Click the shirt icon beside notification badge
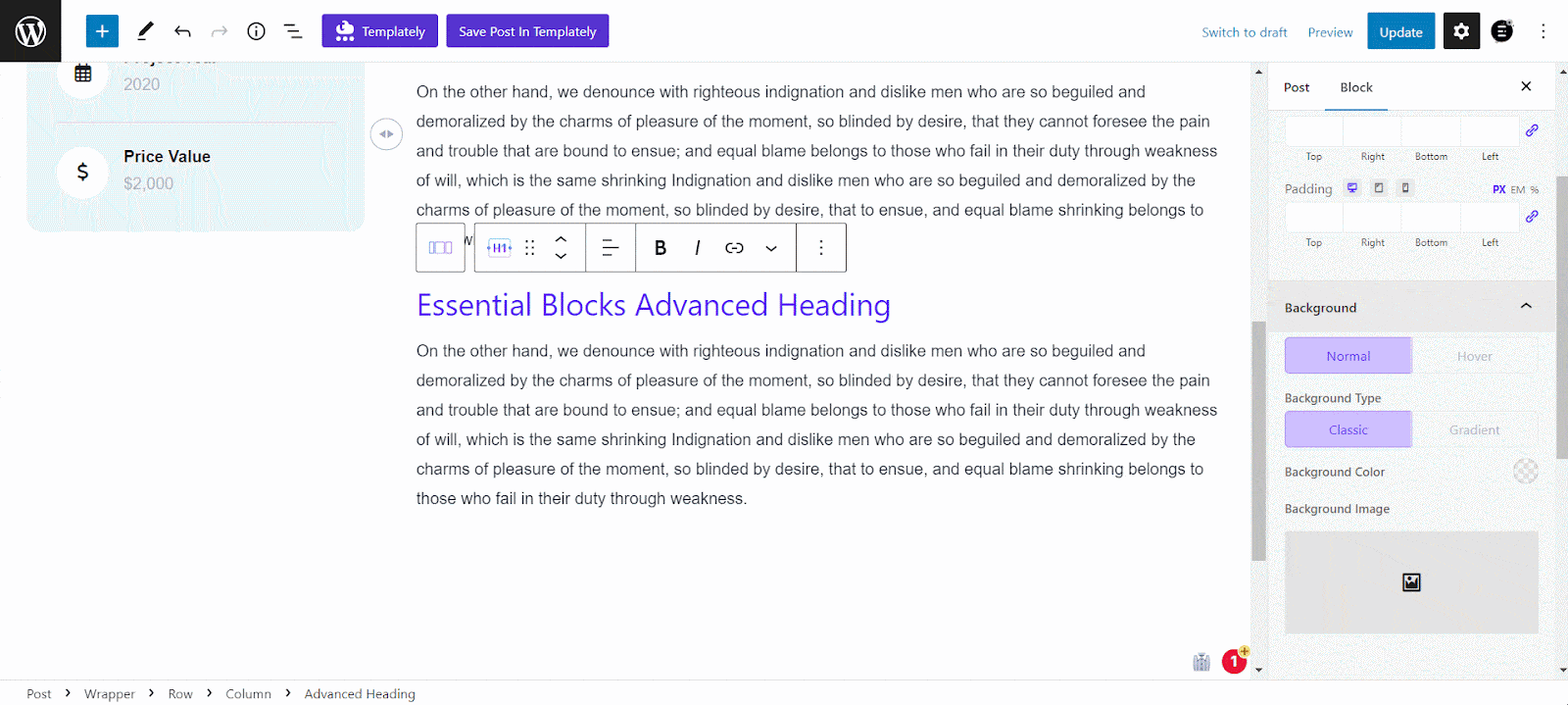Screen dimensions: 1568x705 click(x=1201, y=663)
